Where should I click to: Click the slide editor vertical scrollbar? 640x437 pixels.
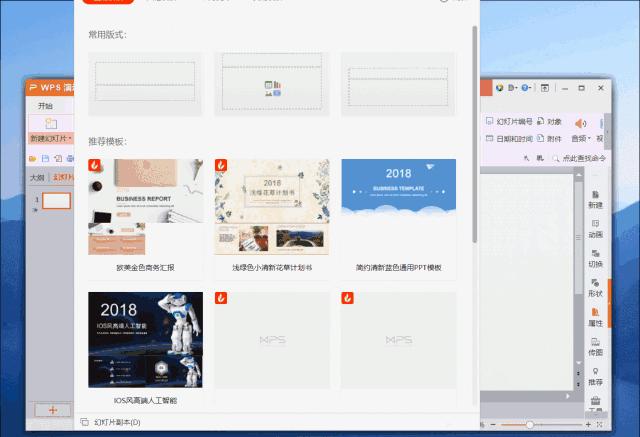[578, 237]
